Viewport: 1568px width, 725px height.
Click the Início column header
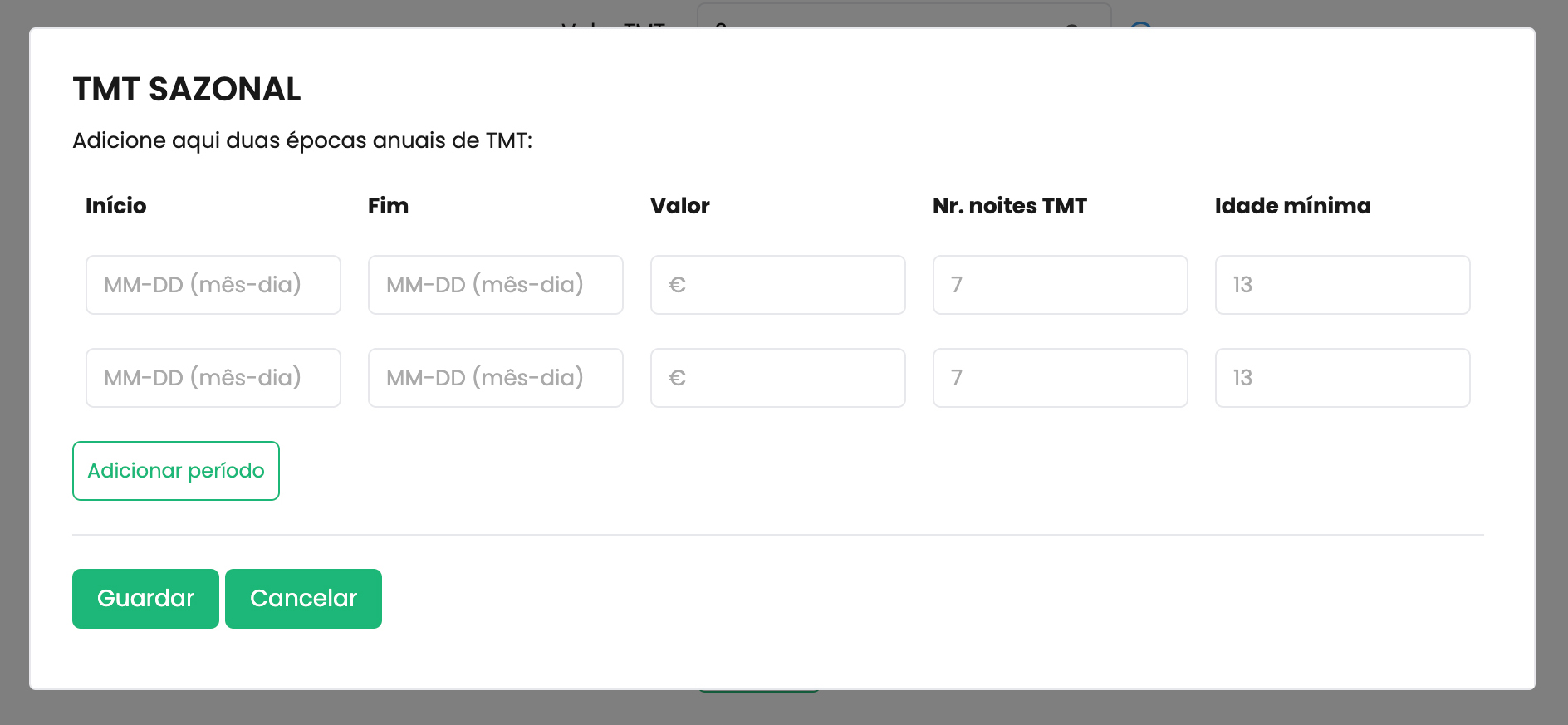click(x=116, y=206)
